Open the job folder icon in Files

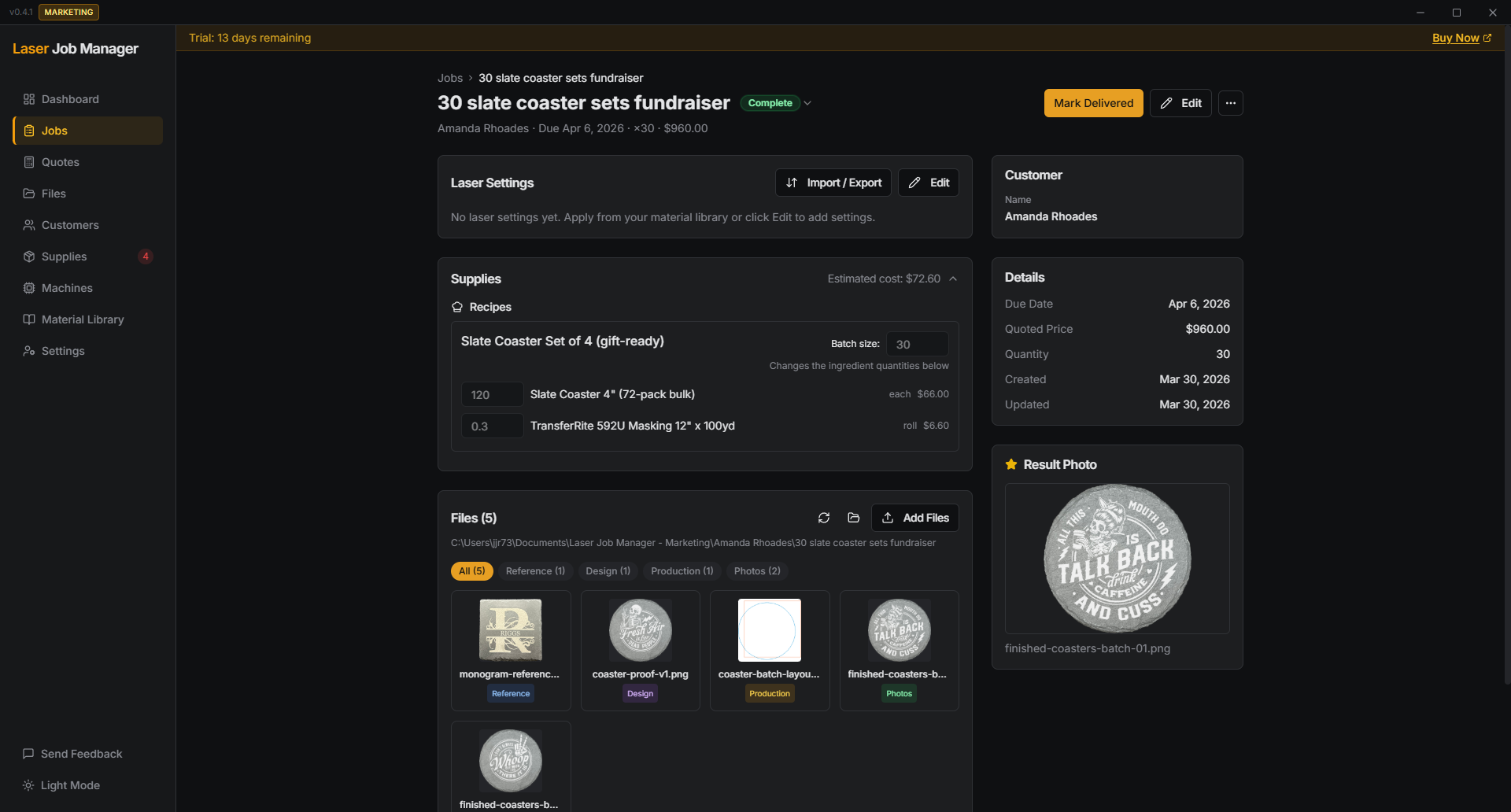coord(853,518)
